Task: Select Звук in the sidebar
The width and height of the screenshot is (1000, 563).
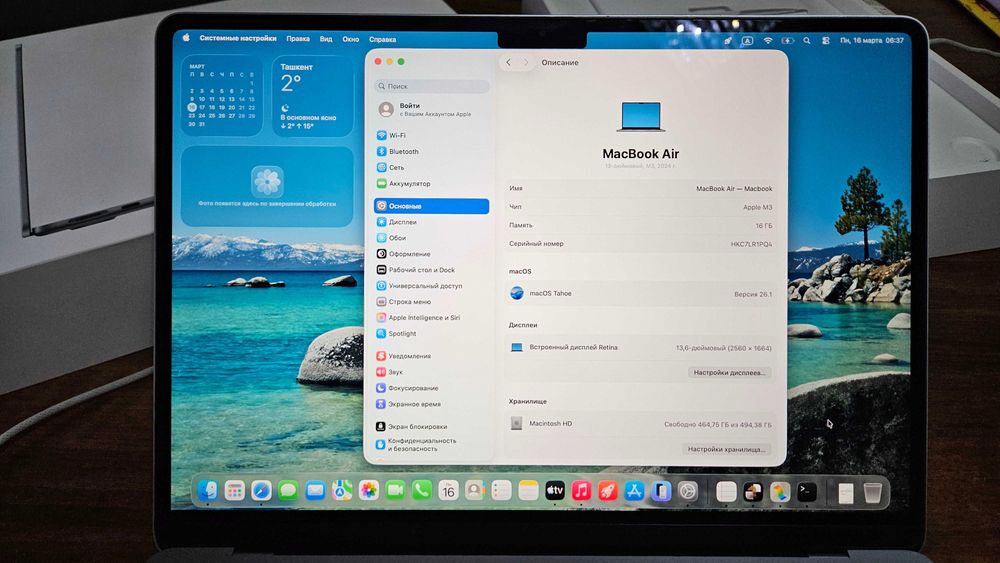Action: [432, 372]
